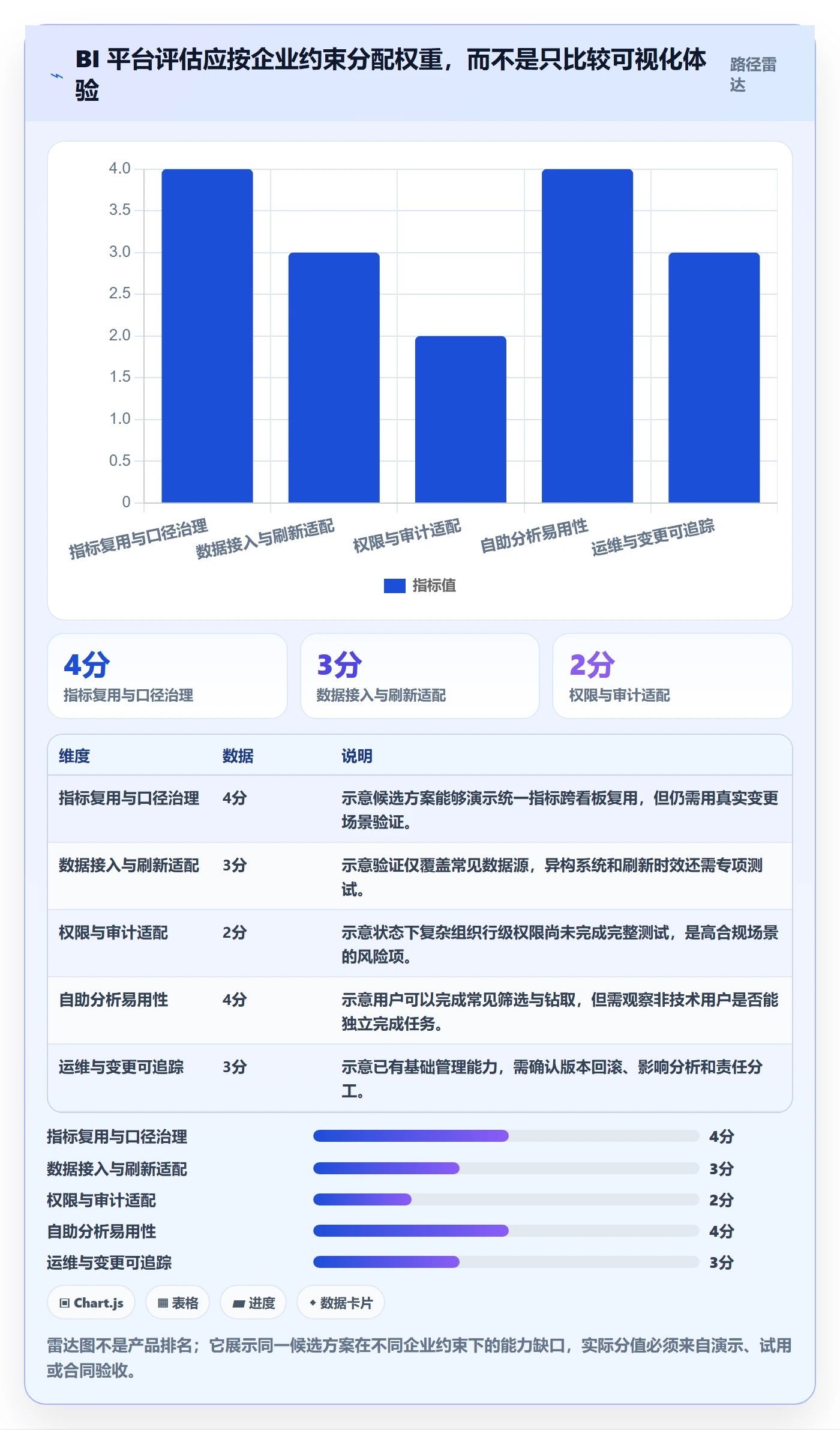
Task: Click the 运维与变更可追踪 bar in the chart
Action: 714,377
